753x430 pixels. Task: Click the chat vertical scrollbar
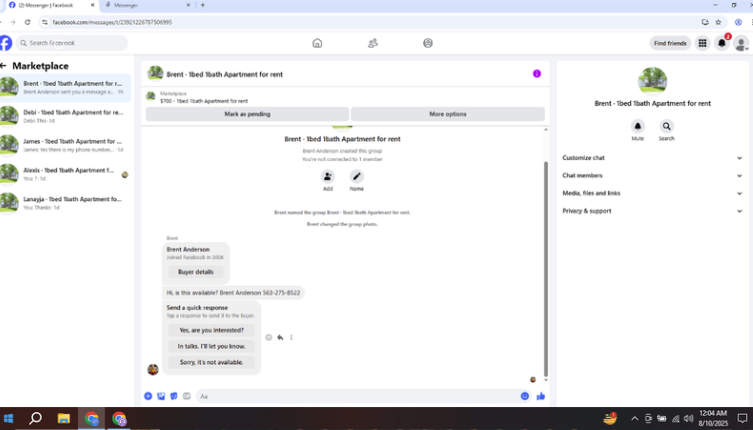click(x=546, y=269)
